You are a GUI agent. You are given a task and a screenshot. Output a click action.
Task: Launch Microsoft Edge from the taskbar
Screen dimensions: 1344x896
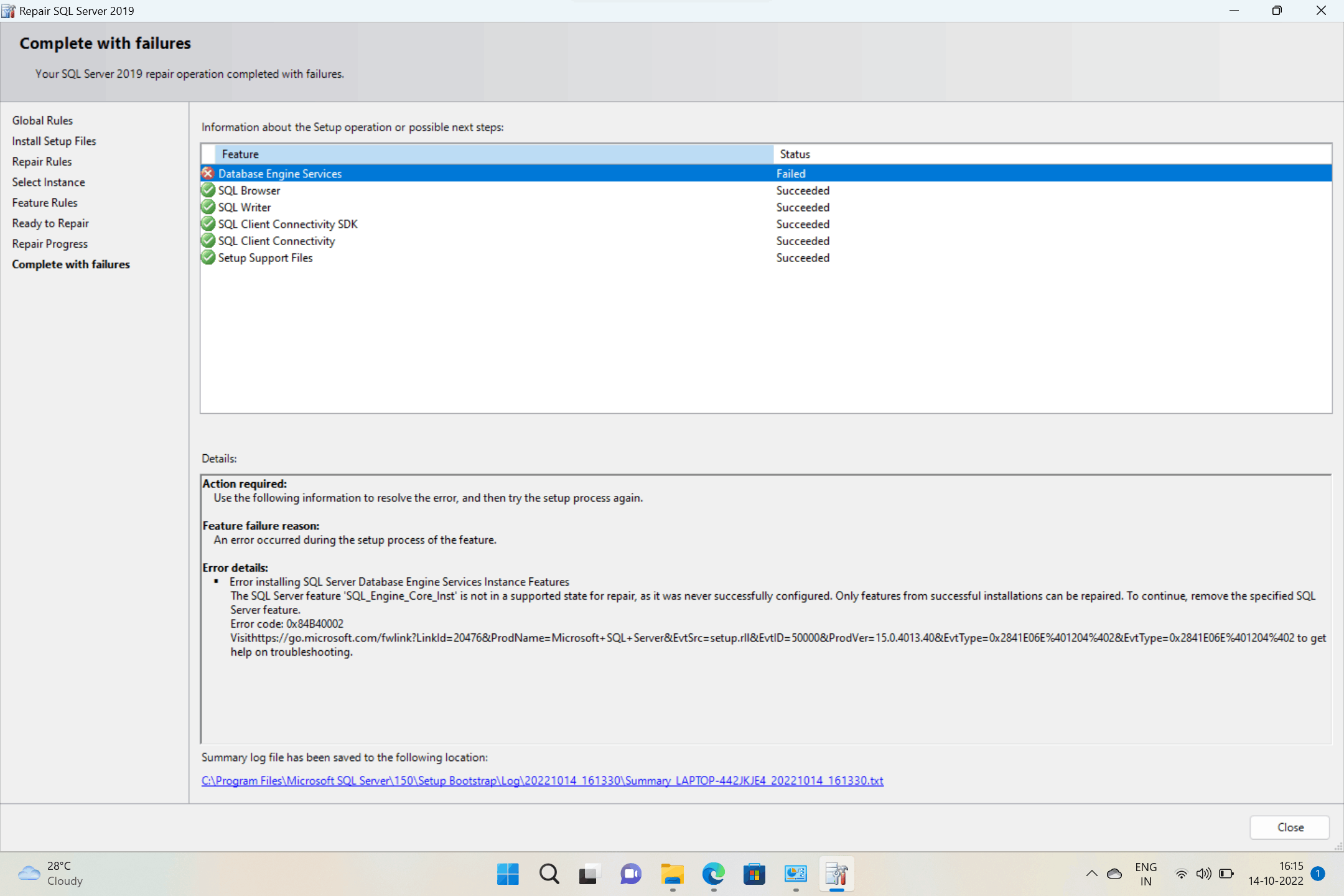coord(713,874)
